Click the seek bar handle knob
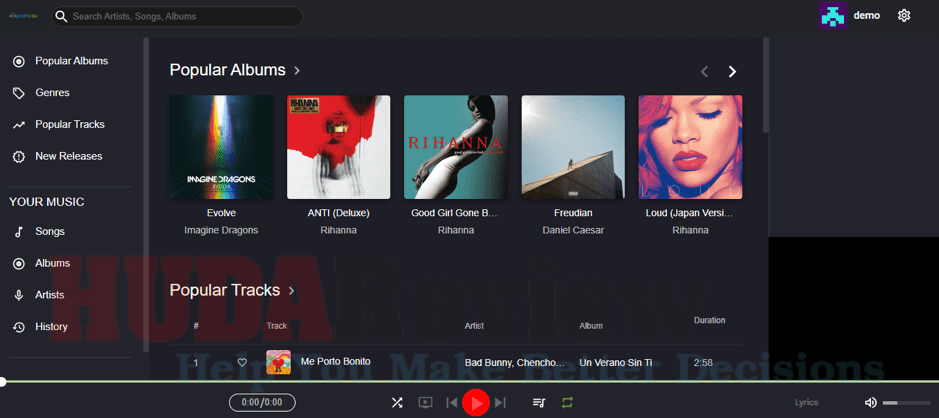Screen dimensions: 939x418 tap(2, 381)
